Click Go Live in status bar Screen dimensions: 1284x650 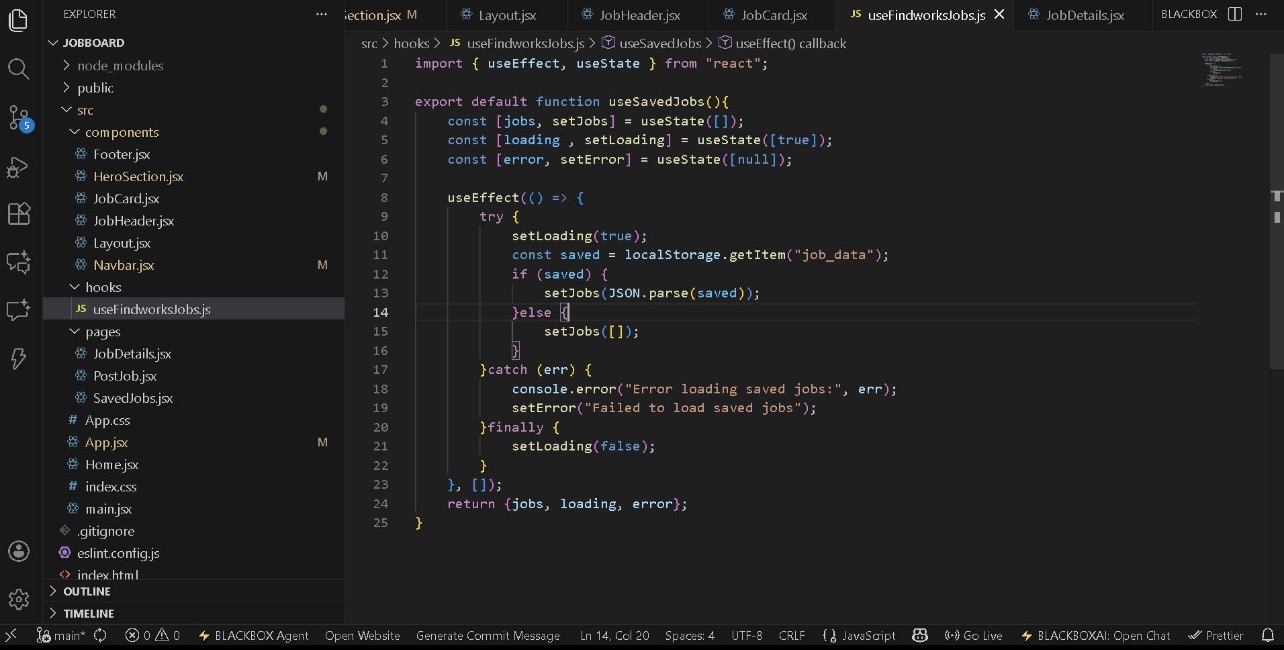[x=972, y=635]
